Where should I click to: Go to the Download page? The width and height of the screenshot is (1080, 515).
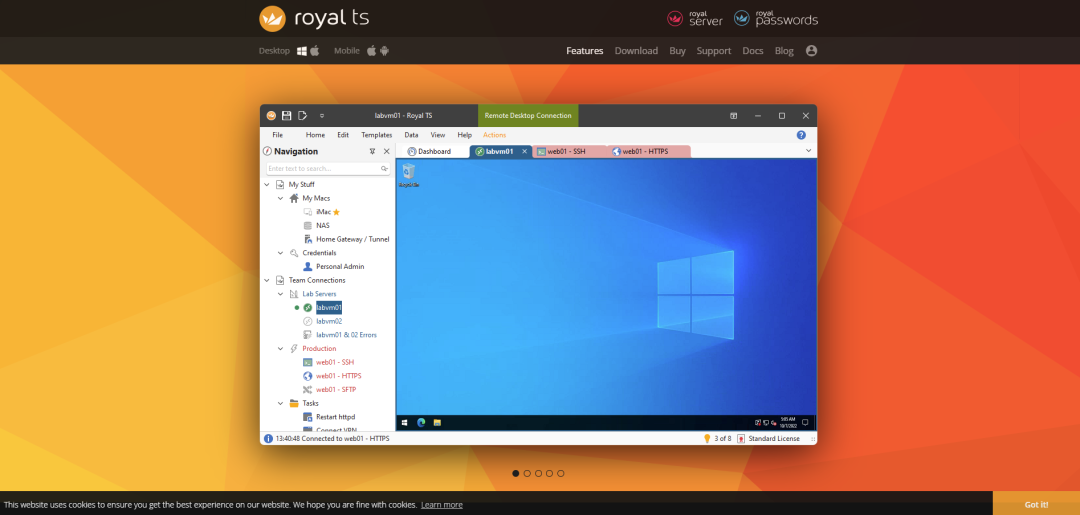click(x=636, y=51)
